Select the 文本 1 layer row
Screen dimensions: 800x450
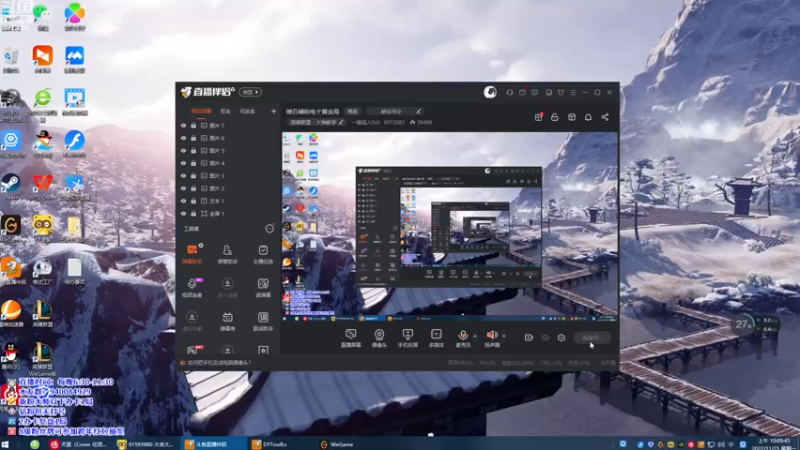229,201
